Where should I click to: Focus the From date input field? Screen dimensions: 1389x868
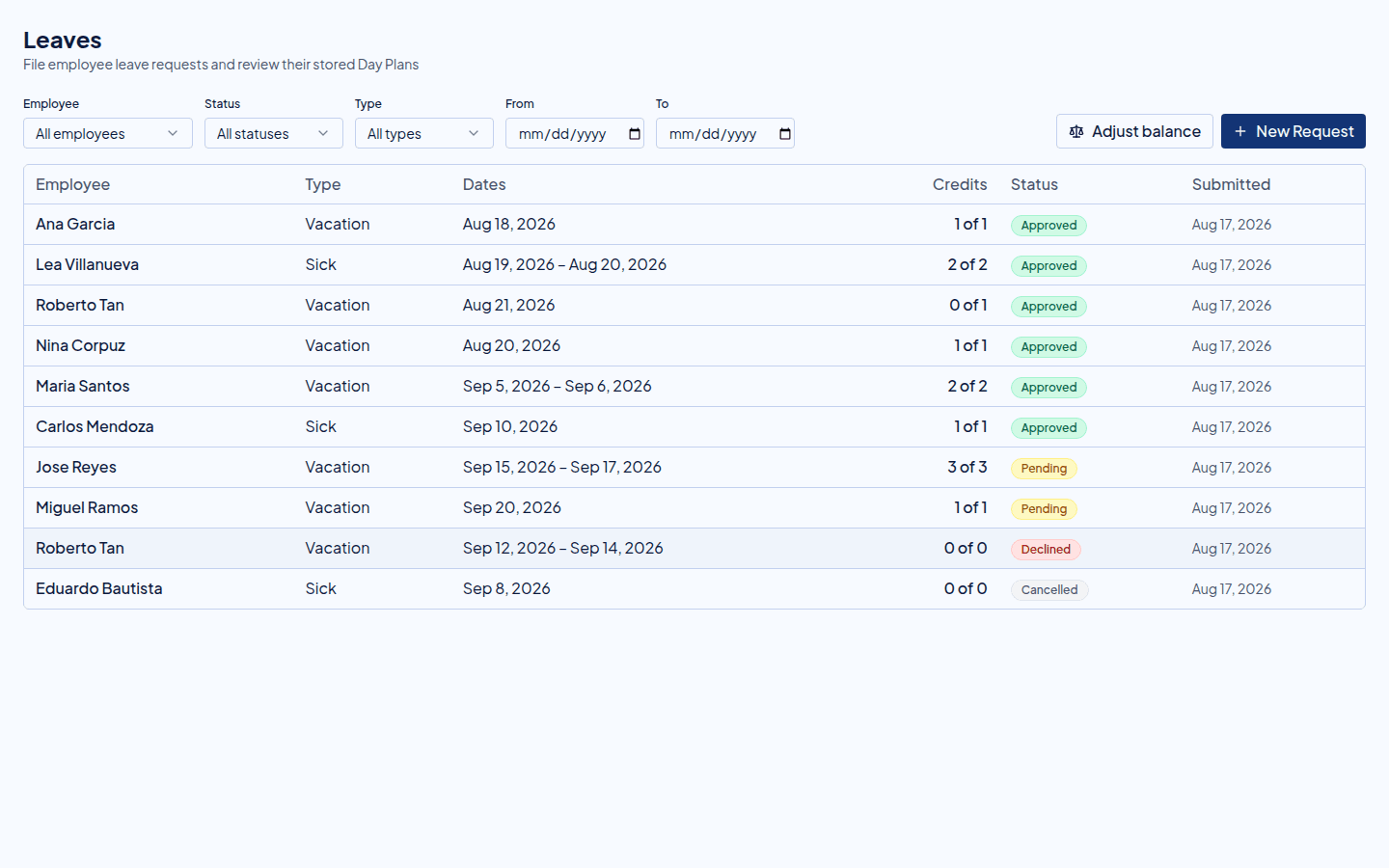(575, 133)
